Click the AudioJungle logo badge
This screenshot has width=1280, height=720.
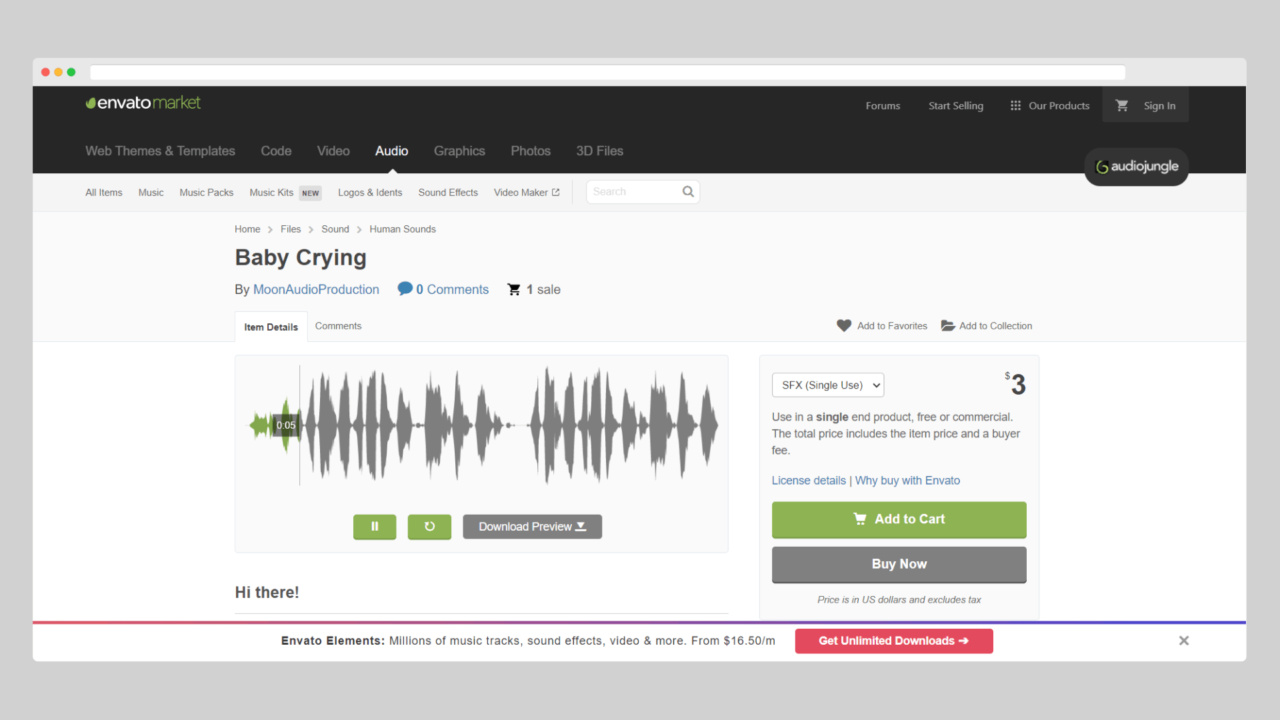tap(1136, 167)
